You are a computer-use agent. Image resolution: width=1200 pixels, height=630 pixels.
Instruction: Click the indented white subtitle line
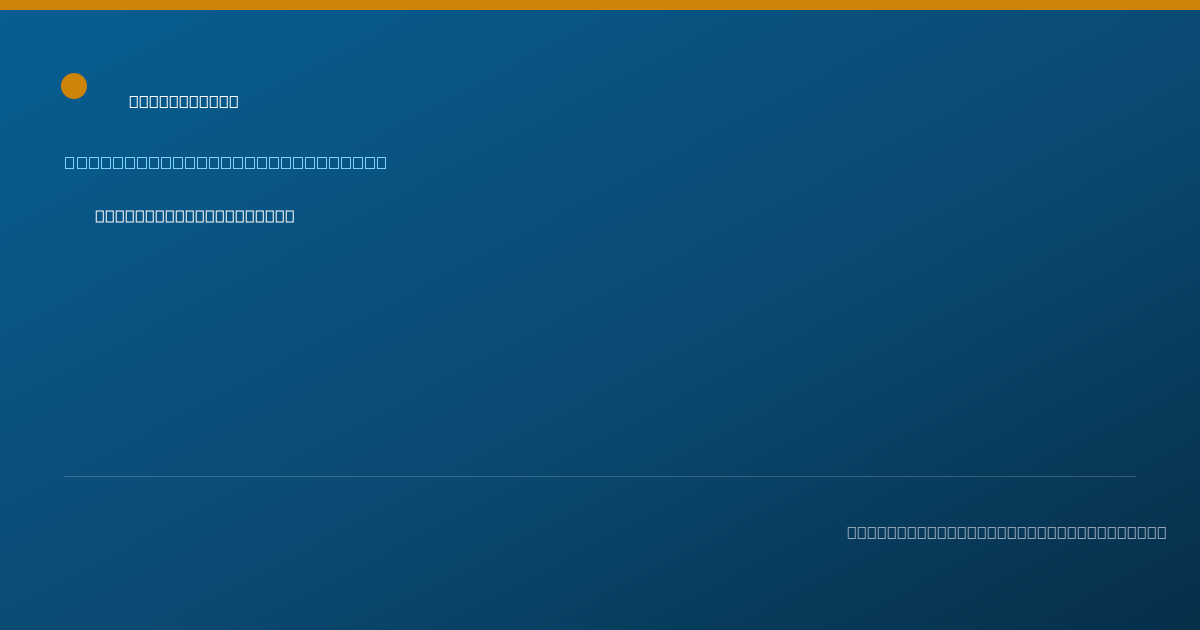pos(195,216)
